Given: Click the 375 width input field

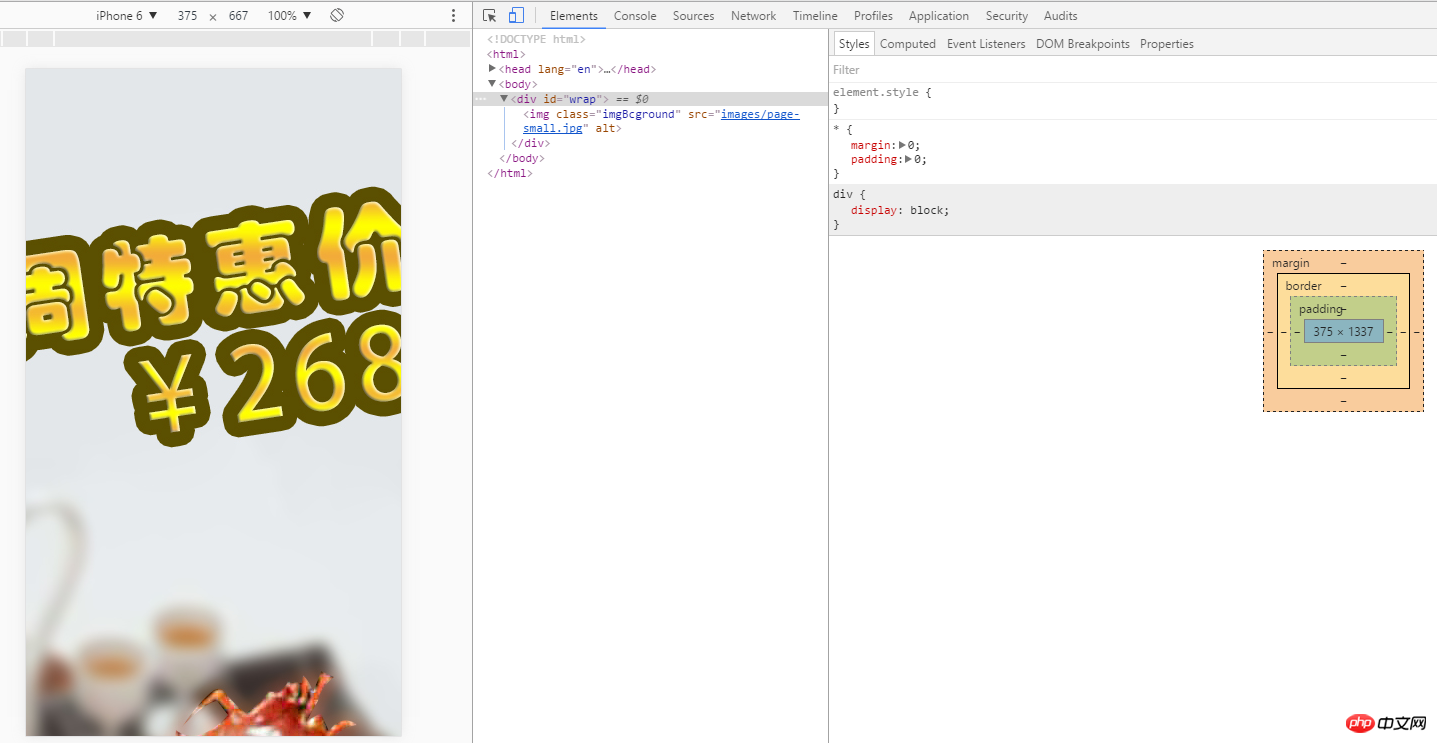Looking at the screenshot, I should [187, 16].
